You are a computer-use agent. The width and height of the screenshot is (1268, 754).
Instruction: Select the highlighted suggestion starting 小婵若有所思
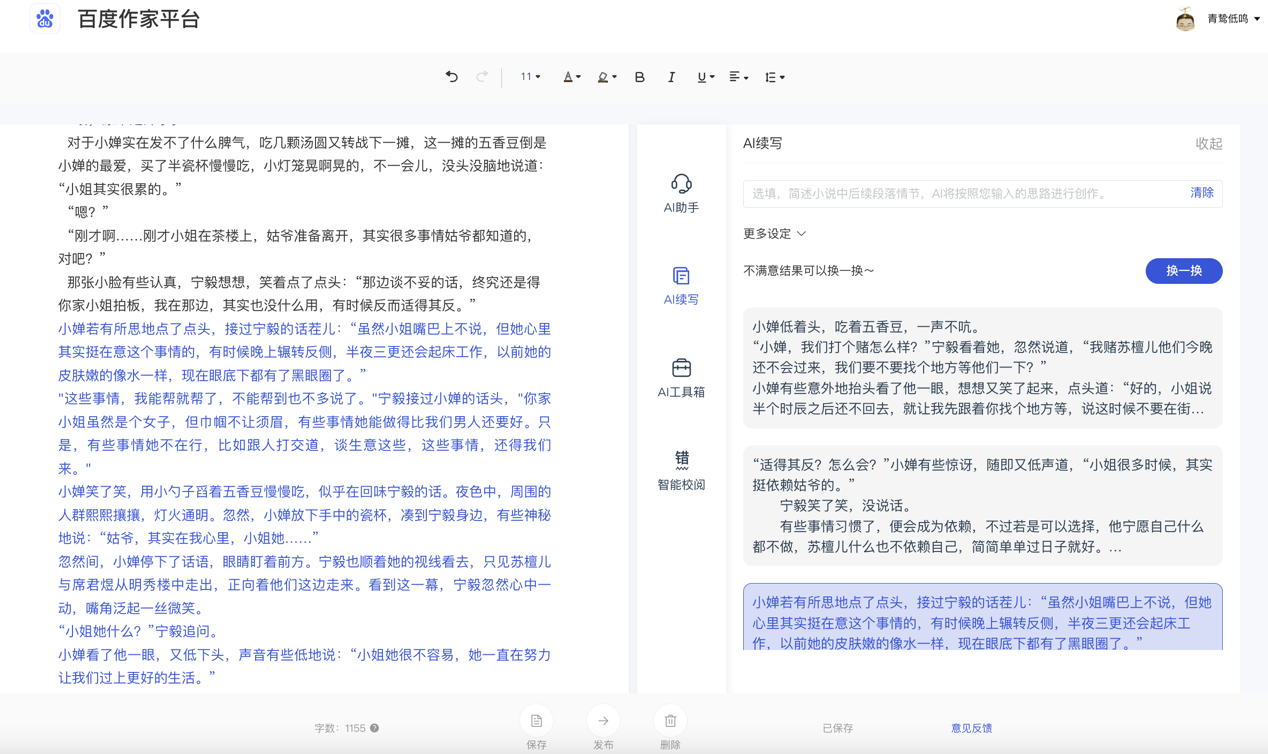tap(983, 618)
